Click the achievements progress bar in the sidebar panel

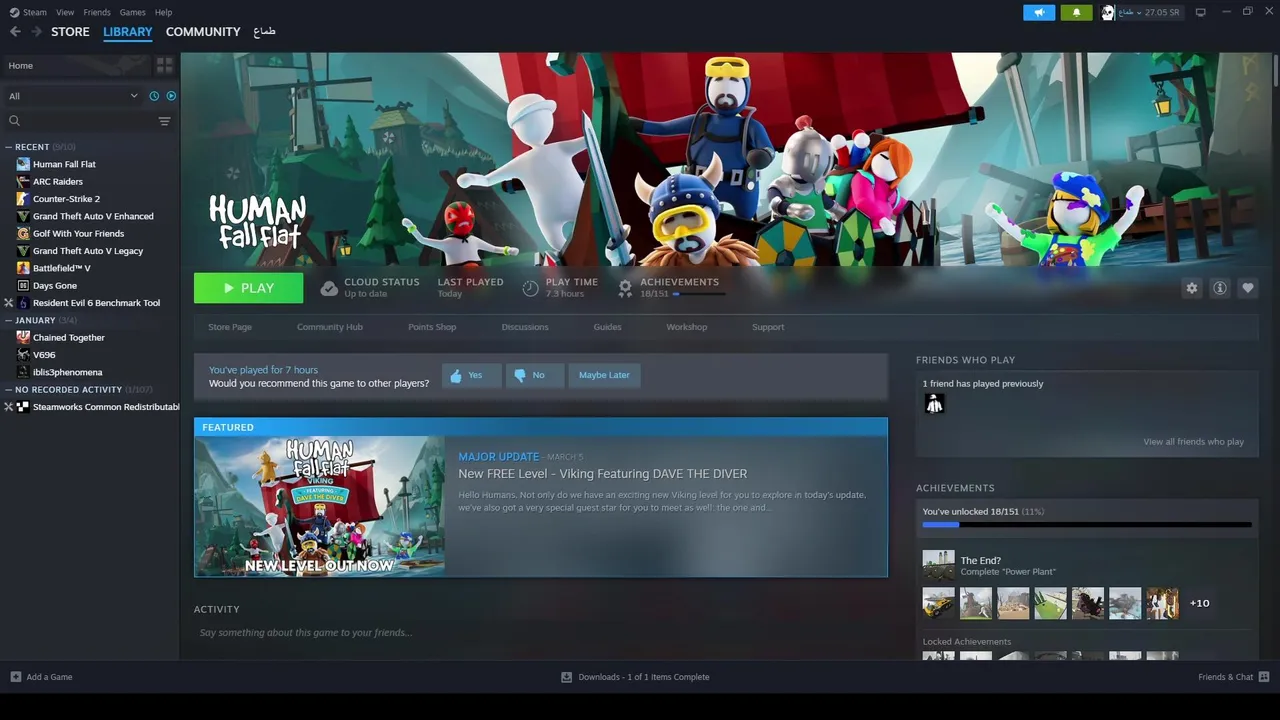coord(1086,524)
